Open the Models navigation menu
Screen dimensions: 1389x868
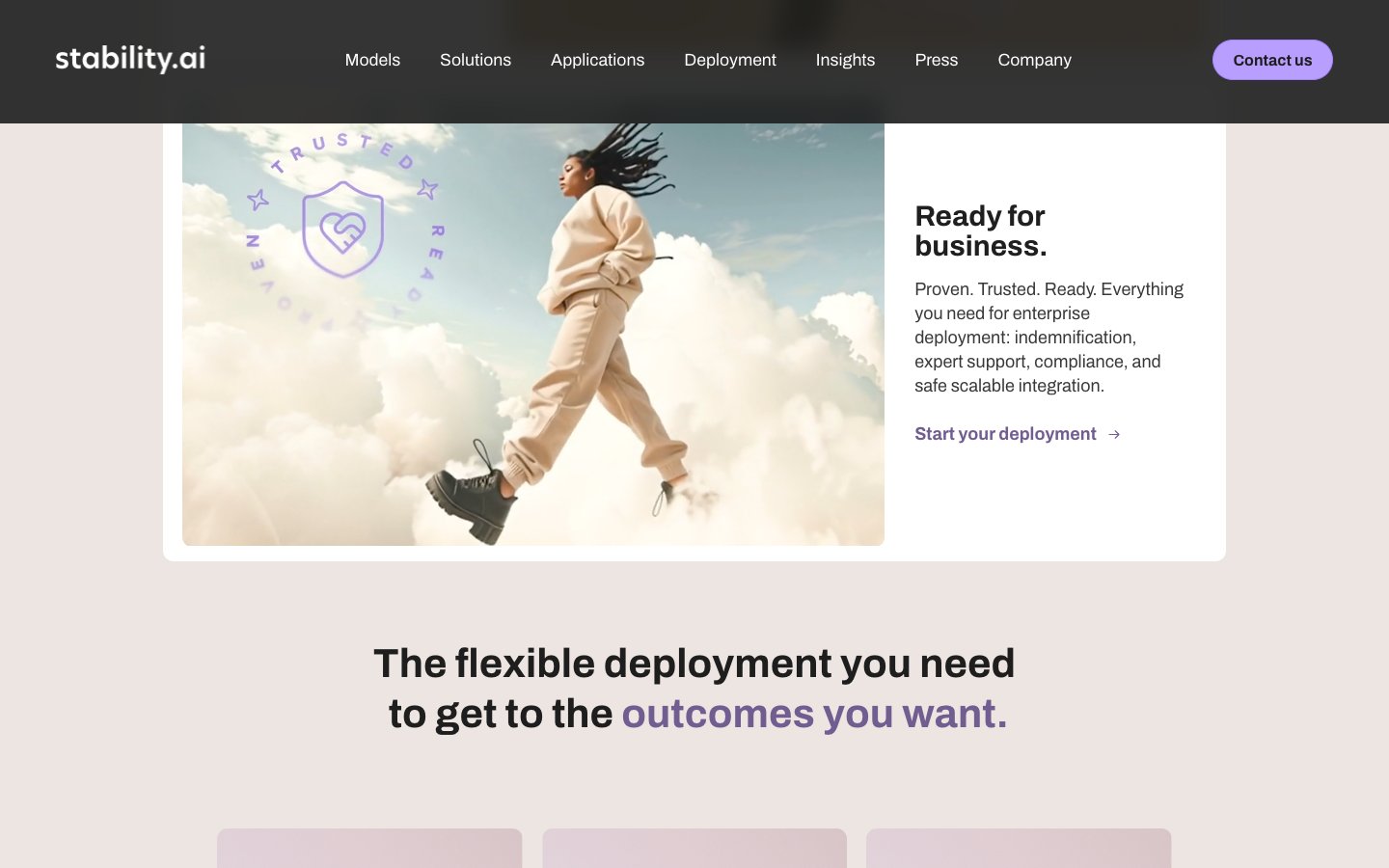(x=372, y=60)
